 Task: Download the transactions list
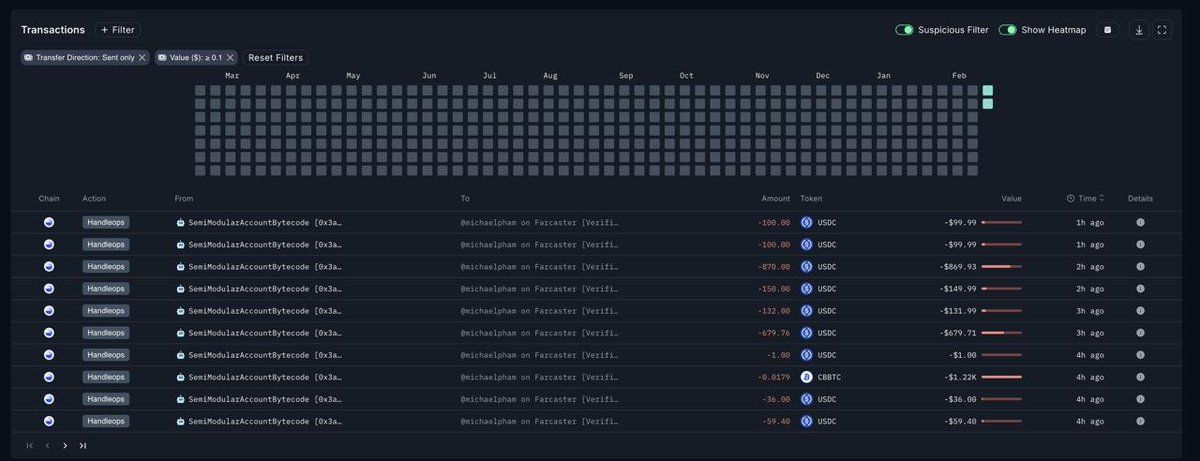click(1139, 30)
